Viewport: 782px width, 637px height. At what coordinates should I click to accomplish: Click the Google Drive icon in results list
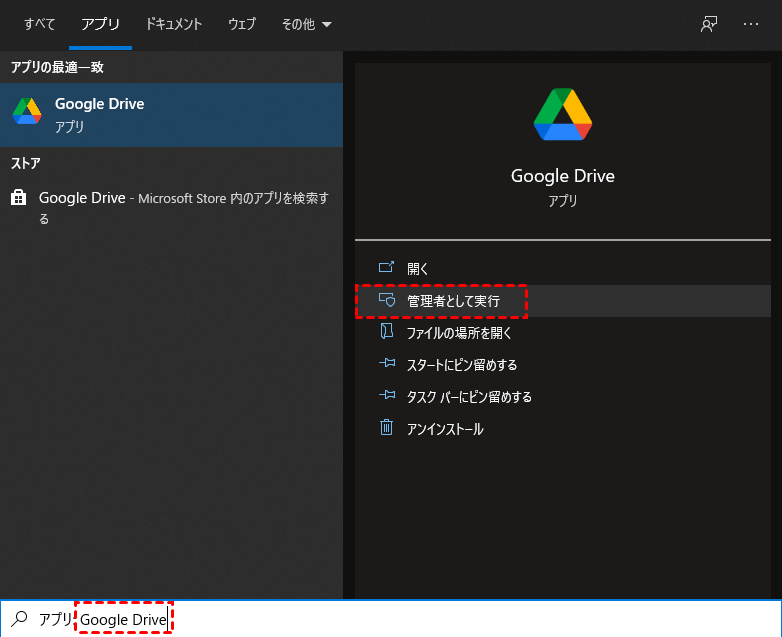coord(27,111)
